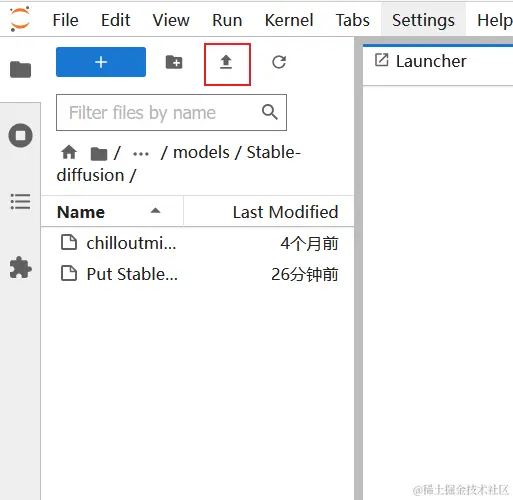Click the Jupyter logo icon
Image resolution: width=513 pixels, height=500 pixels.
(x=20, y=19)
